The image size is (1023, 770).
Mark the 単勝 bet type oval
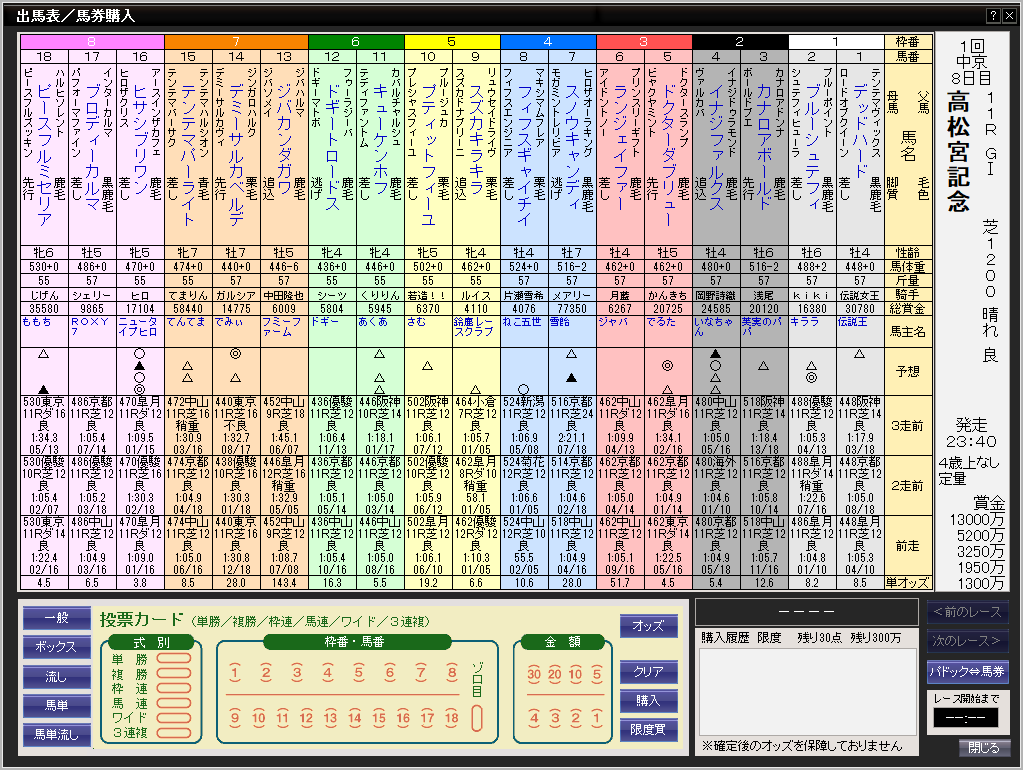(x=174, y=659)
